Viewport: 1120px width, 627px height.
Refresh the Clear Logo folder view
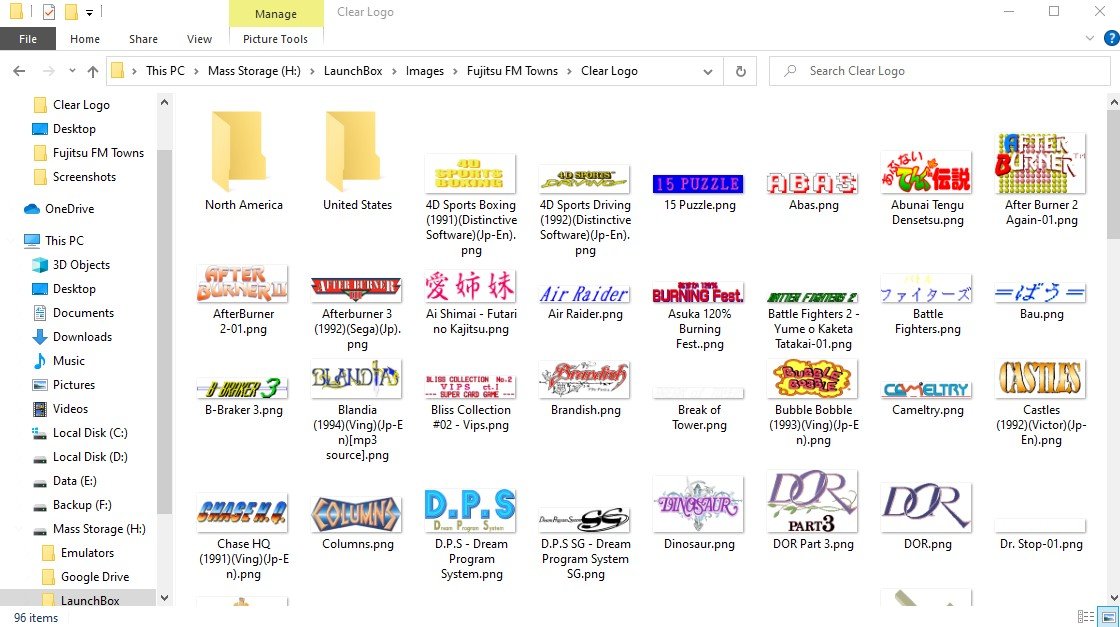coord(741,71)
